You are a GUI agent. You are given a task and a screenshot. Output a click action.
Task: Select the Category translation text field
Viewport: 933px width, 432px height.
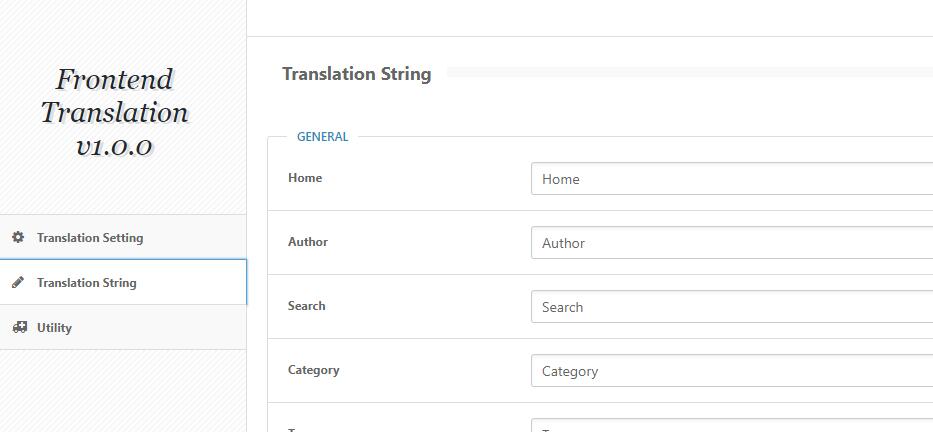(x=731, y=371)
